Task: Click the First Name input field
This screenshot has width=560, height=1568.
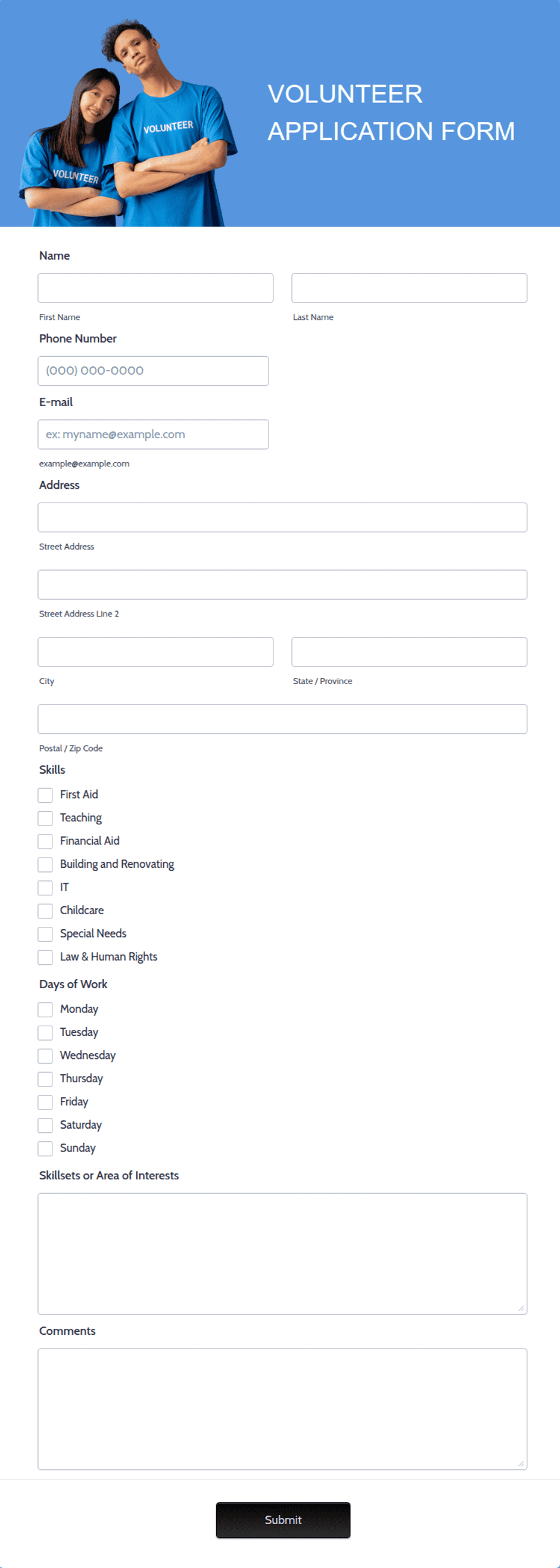Action: pos(155,288)
